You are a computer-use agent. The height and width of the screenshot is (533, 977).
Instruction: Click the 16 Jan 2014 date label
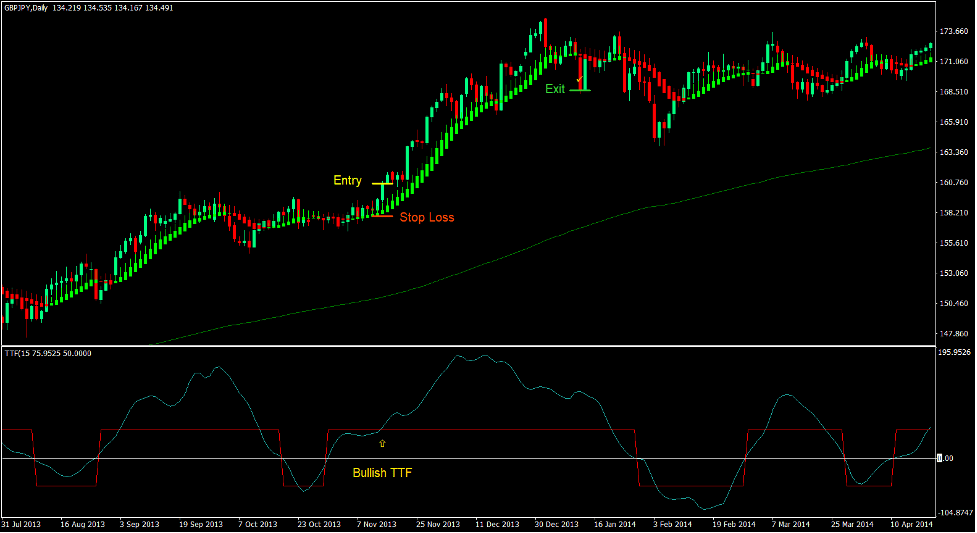[x=615, y=524]
